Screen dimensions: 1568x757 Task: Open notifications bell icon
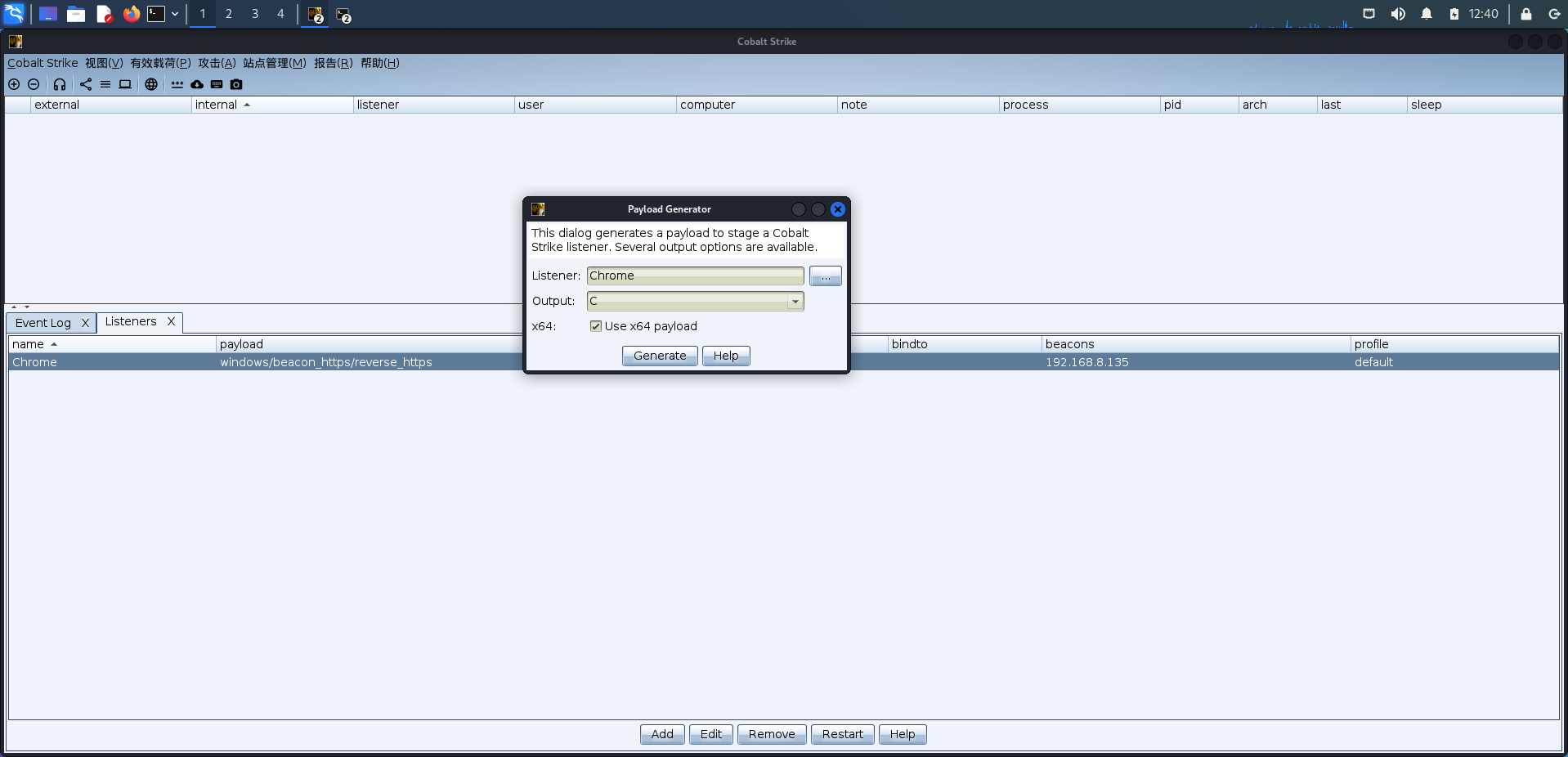pos(1427,14)
